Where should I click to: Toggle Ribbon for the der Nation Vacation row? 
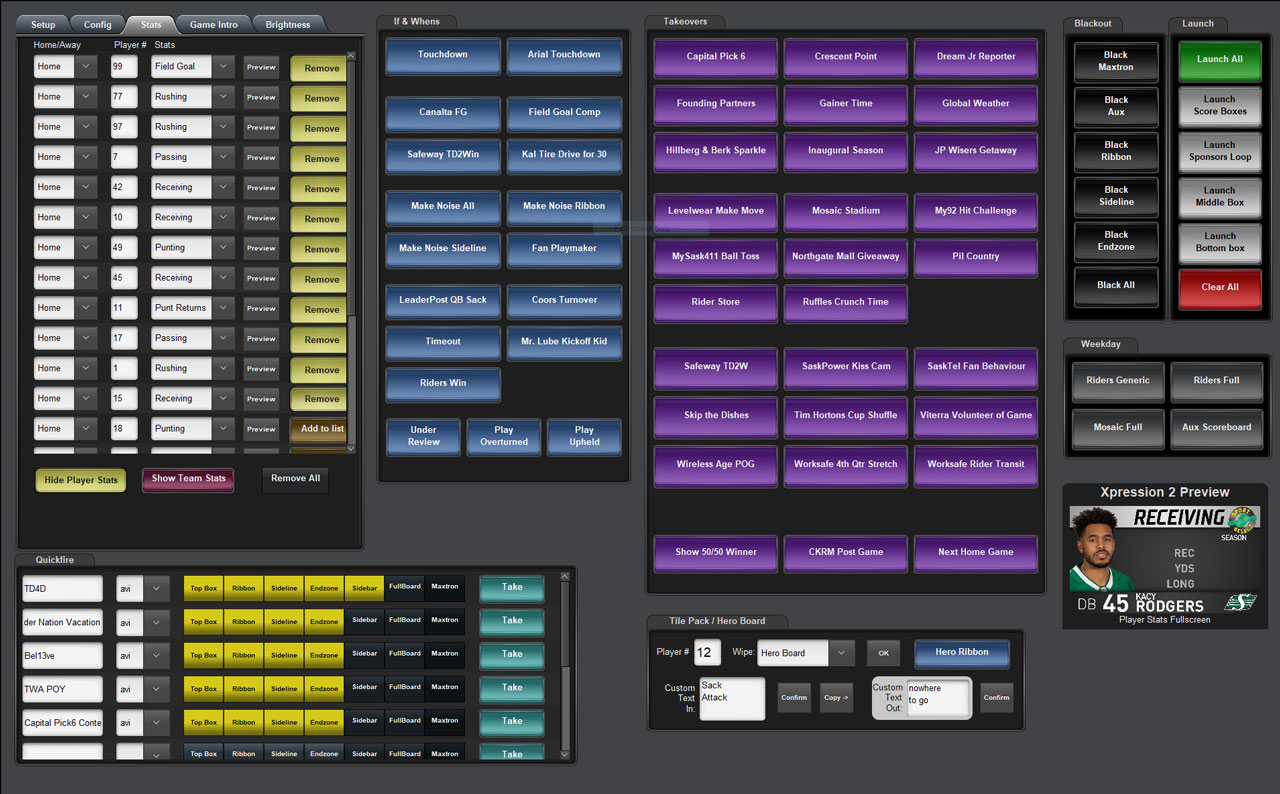[244, 622]
